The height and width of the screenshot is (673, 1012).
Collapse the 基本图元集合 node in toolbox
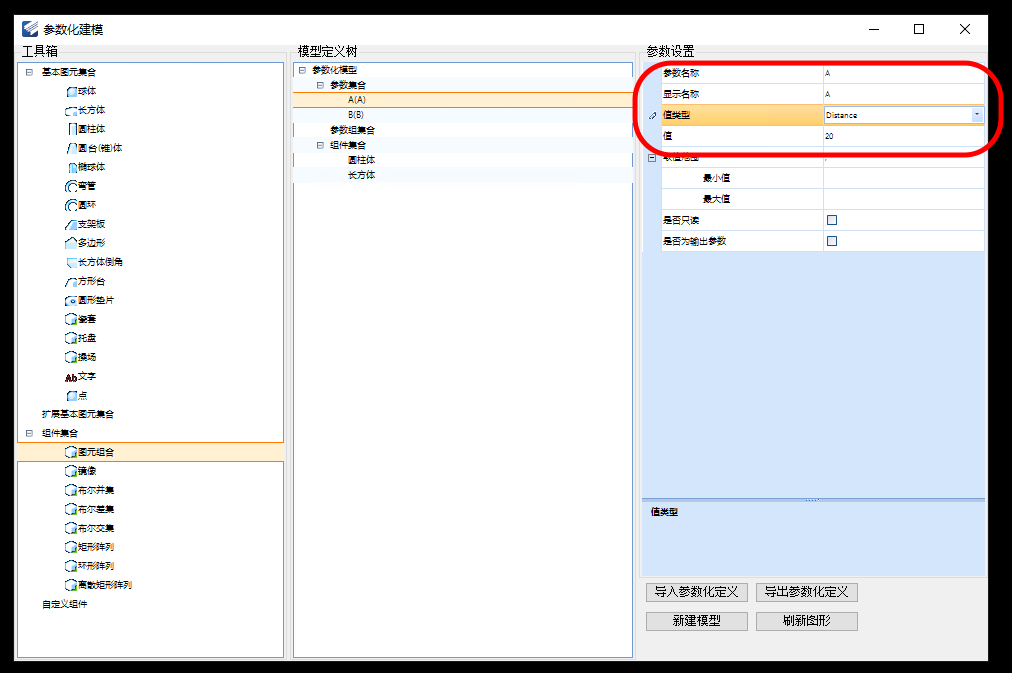29,72
